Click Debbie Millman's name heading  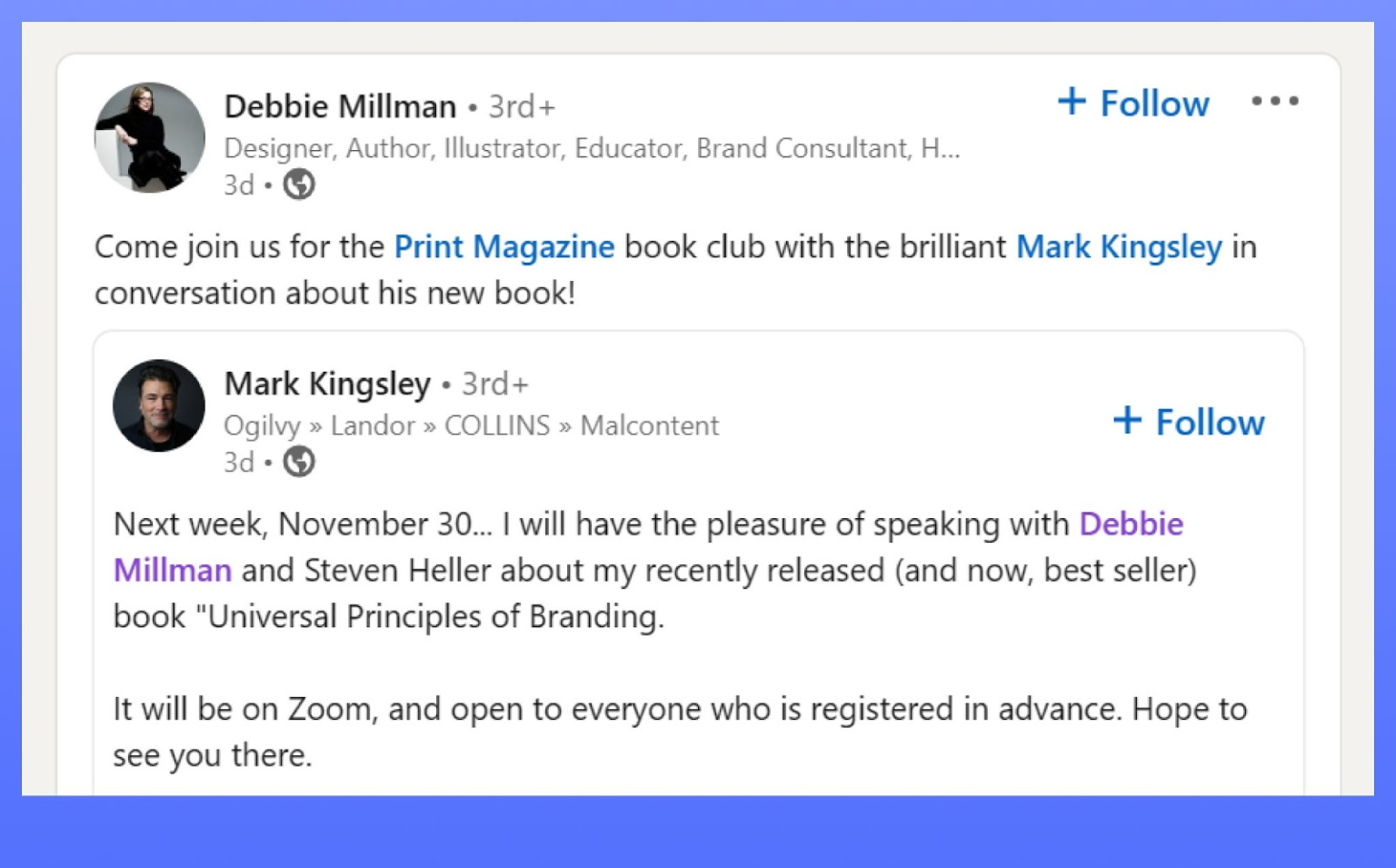pos(340,105)
